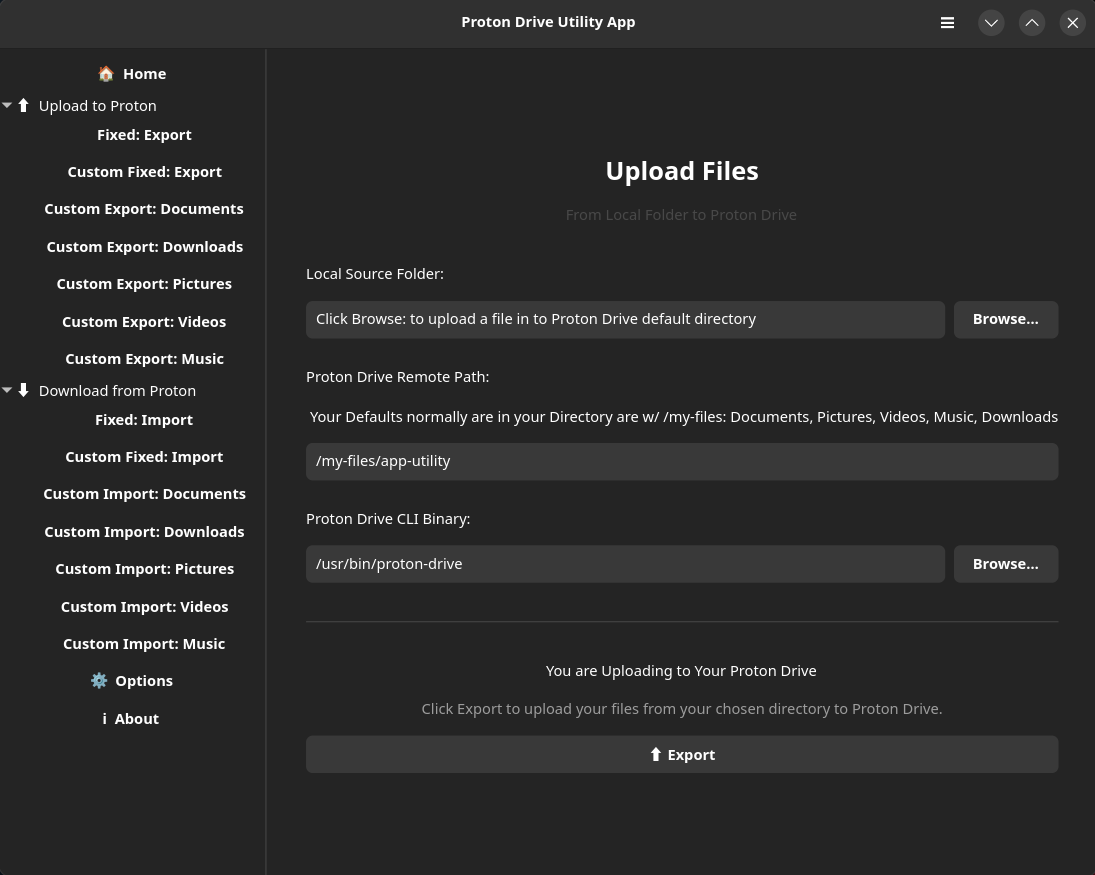Viewport: 1095px width, 875px height.
Task: Open Custom Export: Pictures
Action: [x=144, y=284]
